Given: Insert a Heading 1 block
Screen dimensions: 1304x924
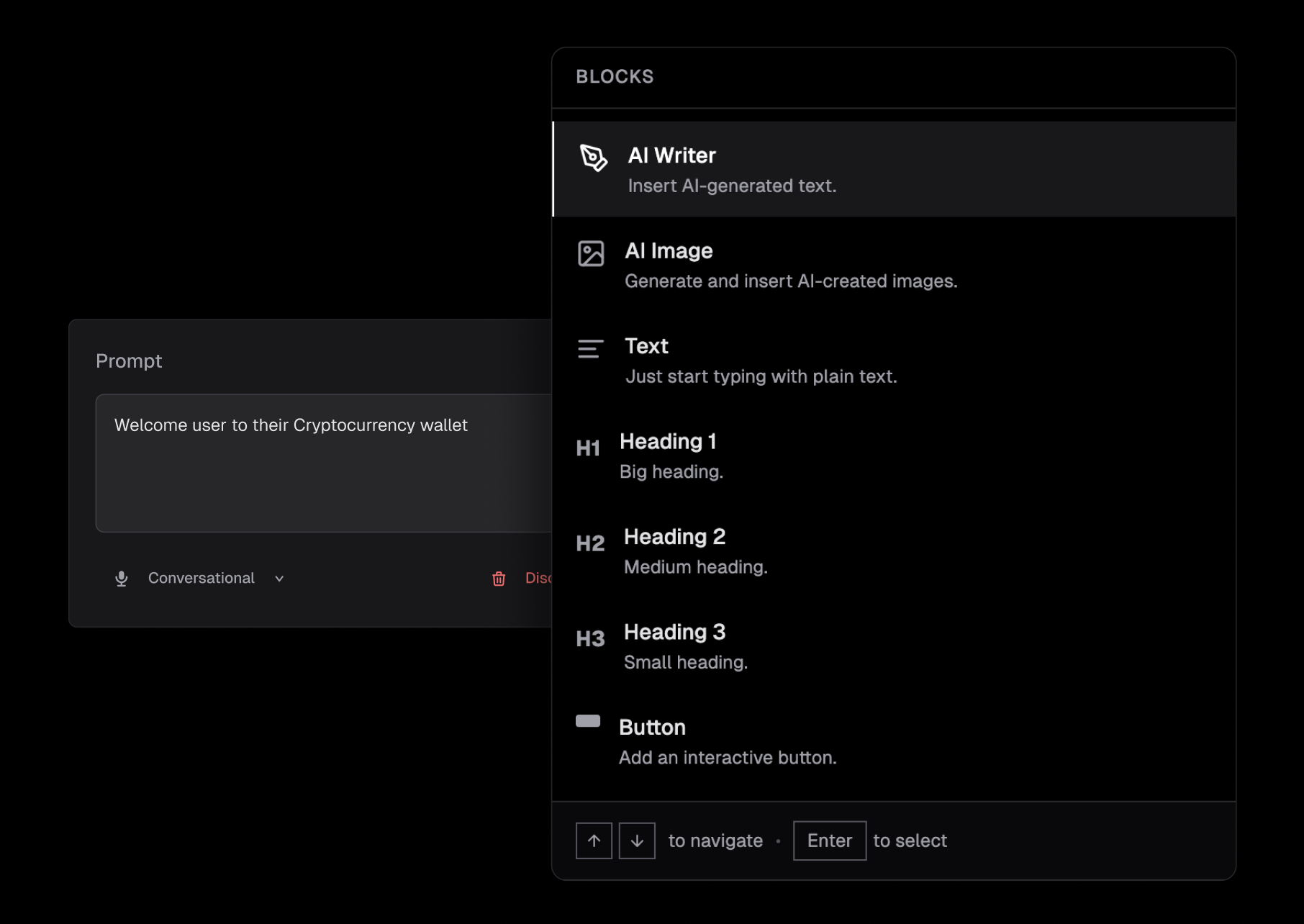Looking at the screenshot, I should tap(894, 456).
